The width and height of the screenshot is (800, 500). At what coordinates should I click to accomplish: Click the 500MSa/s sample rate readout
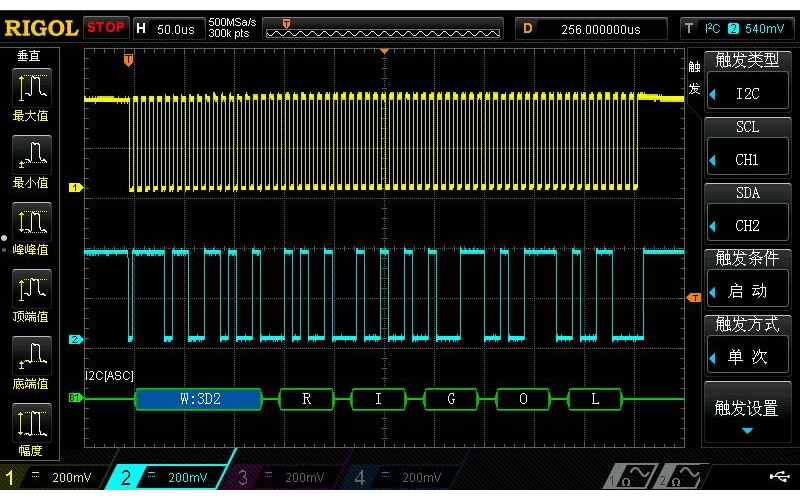(x=232, y=22)
